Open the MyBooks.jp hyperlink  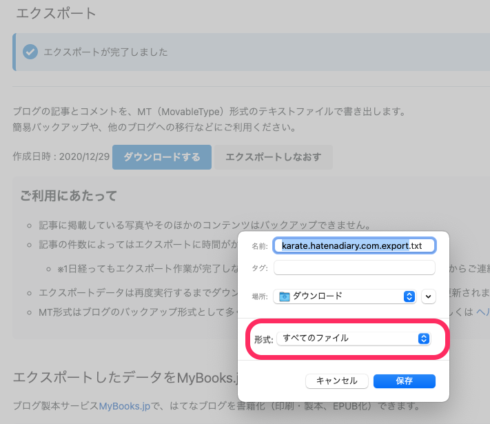pyautogui.click(x=125, y=406)
